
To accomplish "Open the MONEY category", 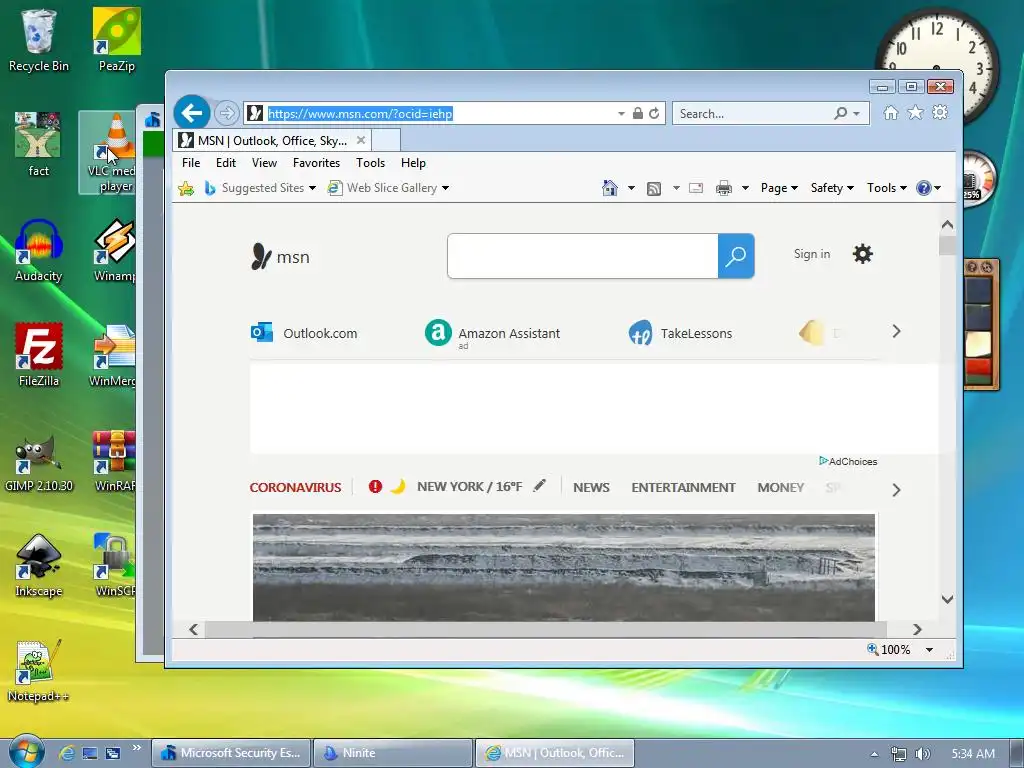I will [780, 487].
